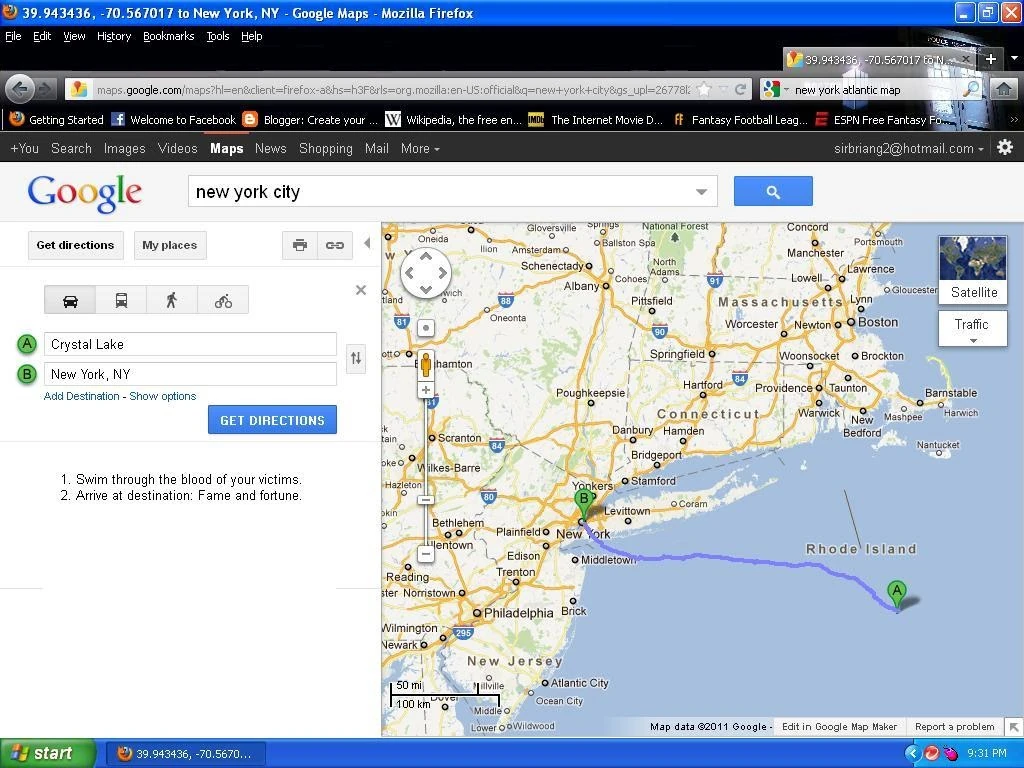This screenshot has height=768, width=1024.
Task: Click the GET DIRECTIONS blue button
Action: point(272,420)
